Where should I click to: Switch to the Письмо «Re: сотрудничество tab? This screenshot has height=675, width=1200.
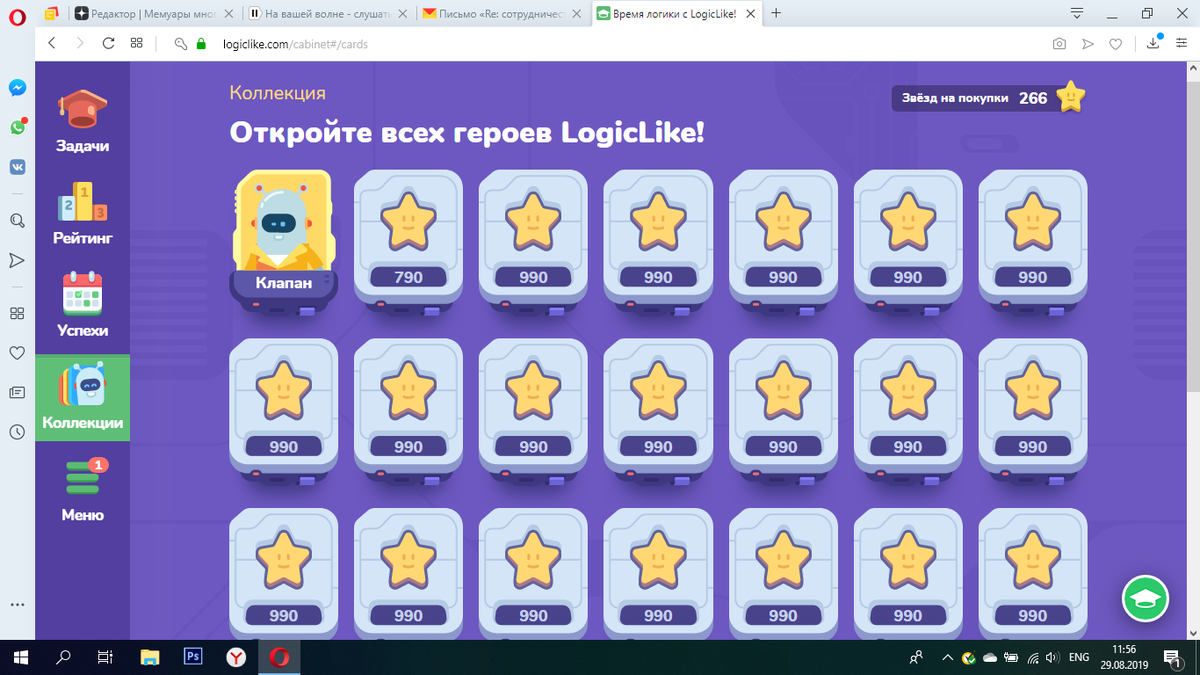(x=502, y=14)
